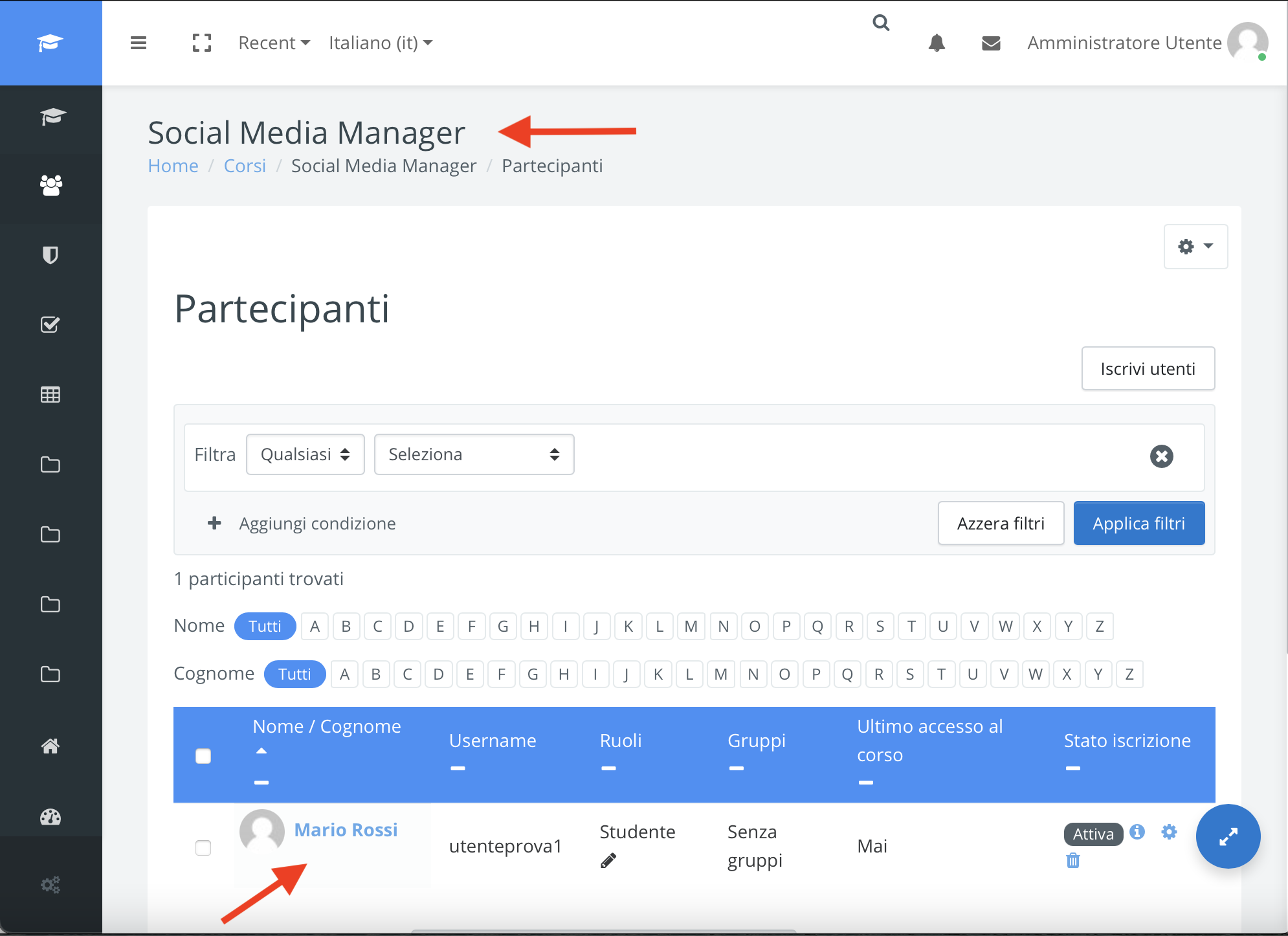The height and width of the screenshot is (936, 1288).
Task: Show enrolment info for Mario Rossi
Action: (x=1137, y=832)
